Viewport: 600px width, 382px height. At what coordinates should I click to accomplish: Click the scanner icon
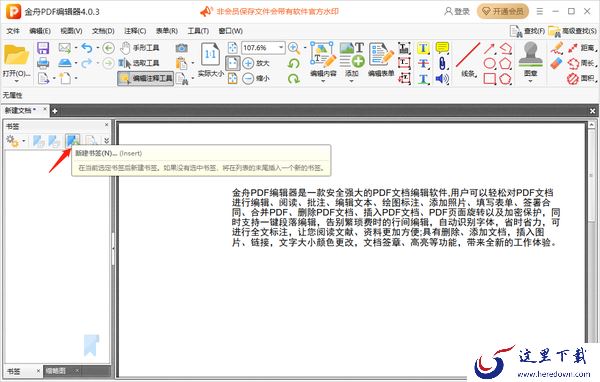click(65, 63)
